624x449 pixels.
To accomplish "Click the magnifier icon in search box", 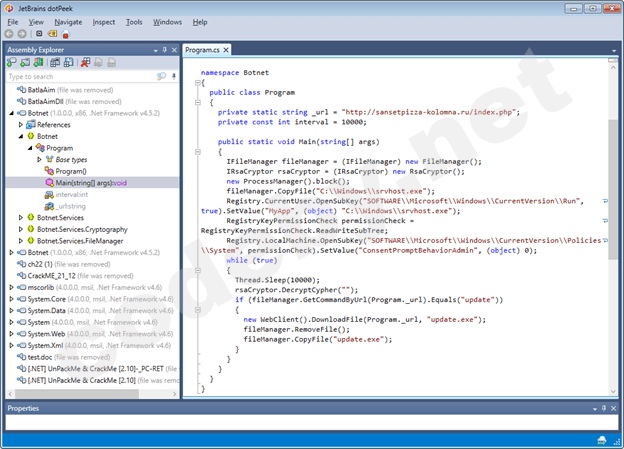I will [161, 76].
